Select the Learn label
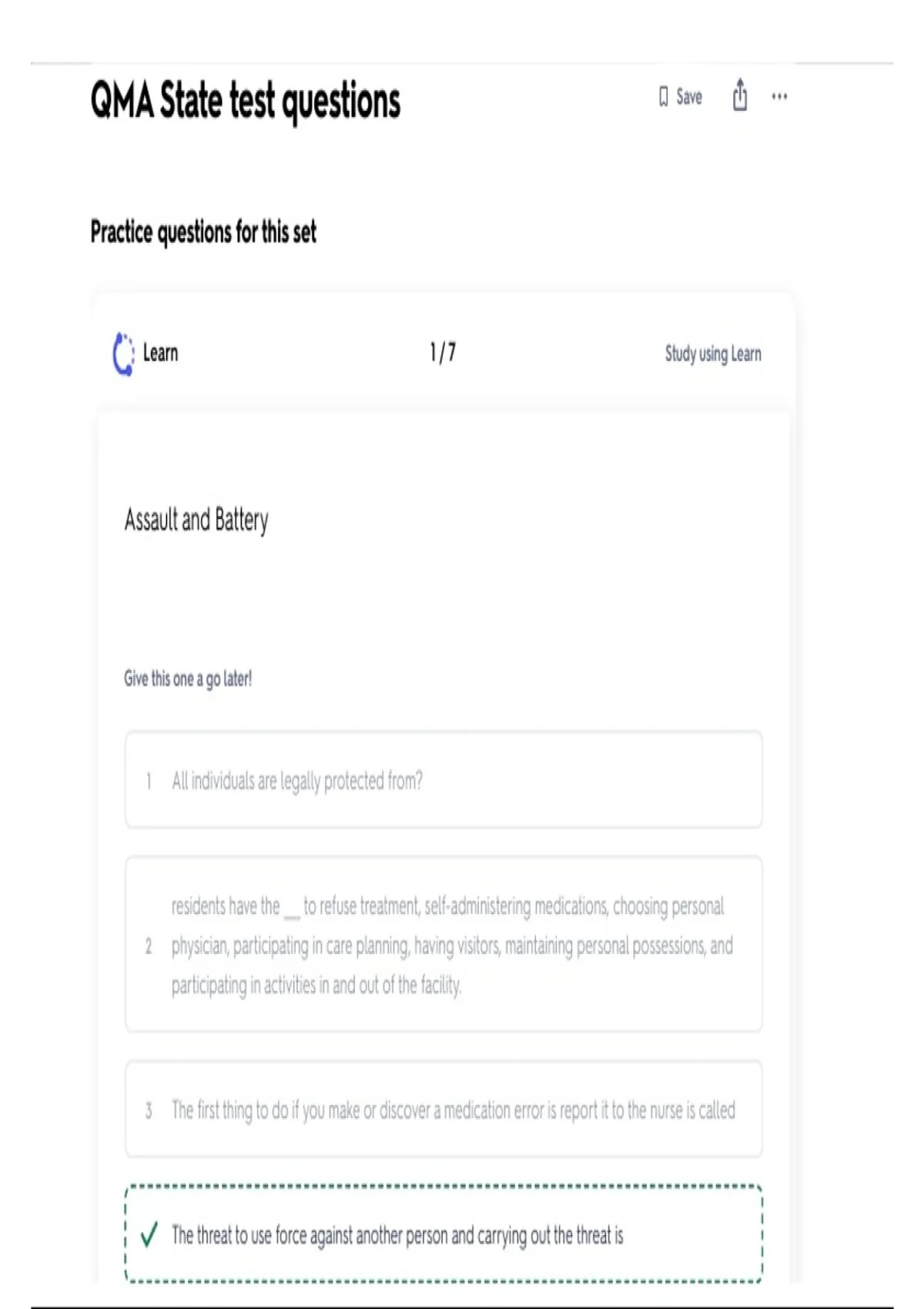924x1309 pixels. 160,353
